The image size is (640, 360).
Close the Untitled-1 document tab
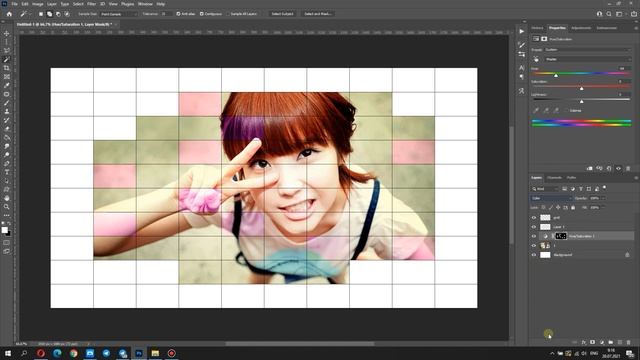coord(116,24)
